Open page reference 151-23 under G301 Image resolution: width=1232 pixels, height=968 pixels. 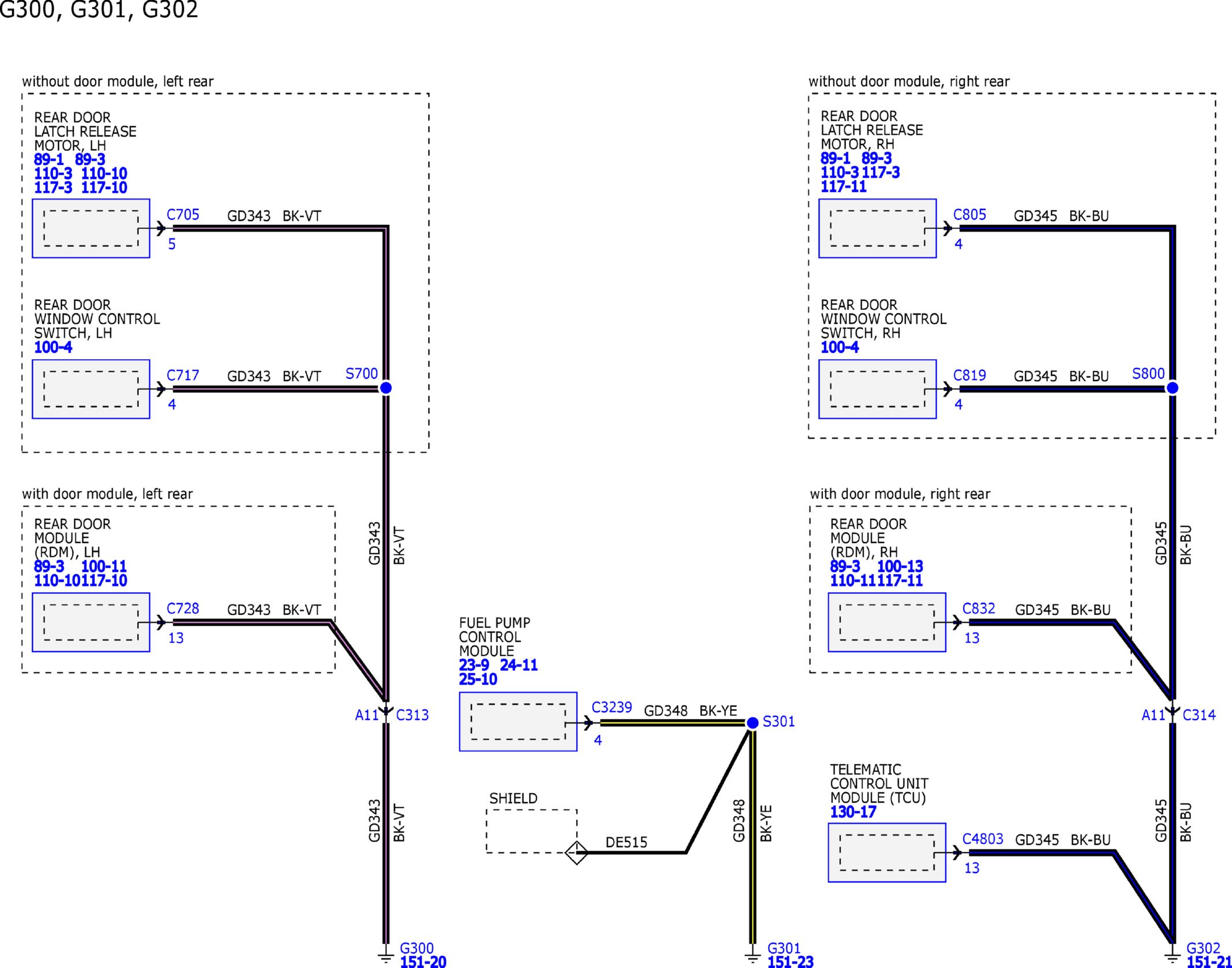[791, 962]
